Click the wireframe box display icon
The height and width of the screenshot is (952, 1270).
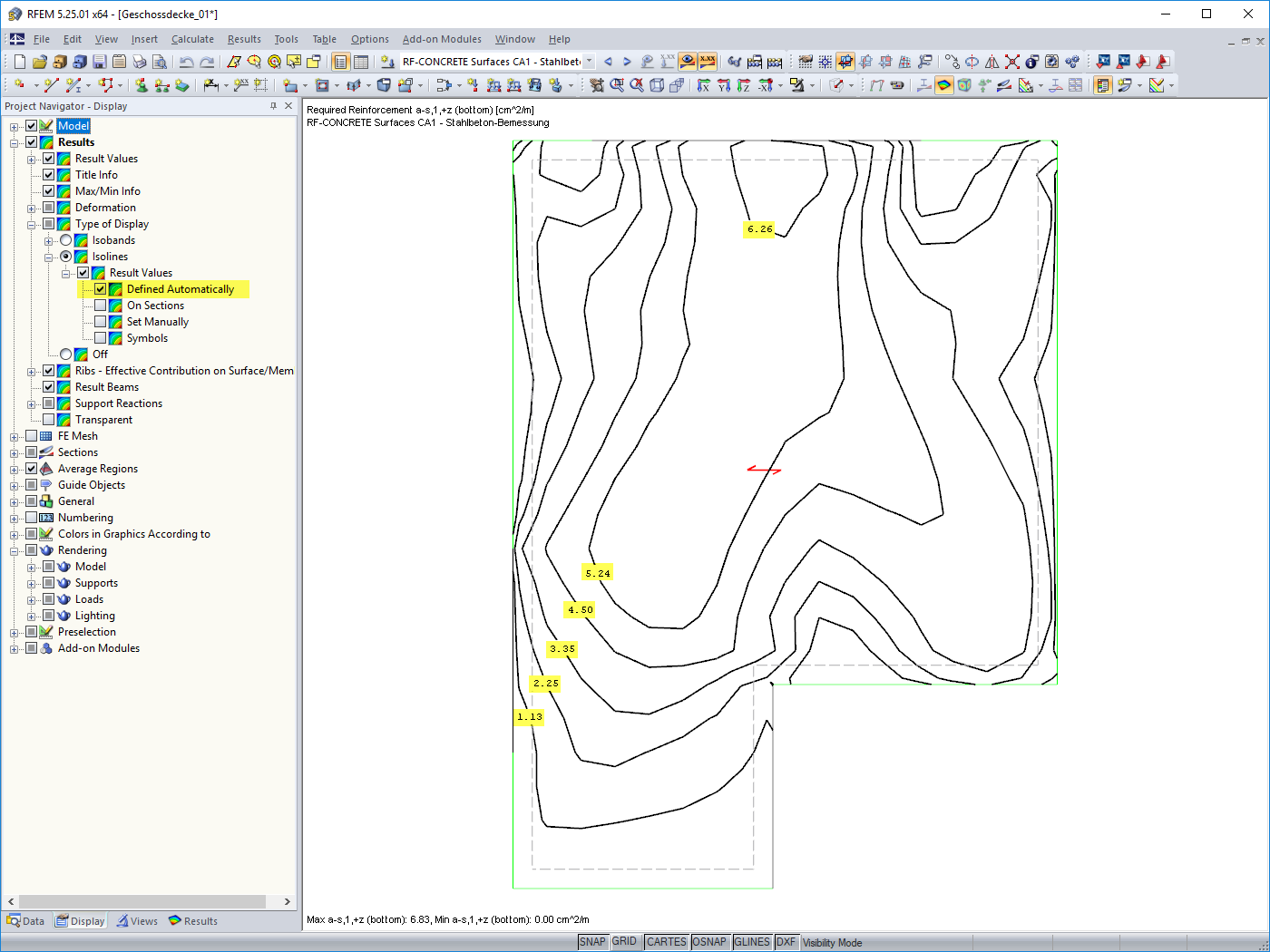(x=657, y=85)
